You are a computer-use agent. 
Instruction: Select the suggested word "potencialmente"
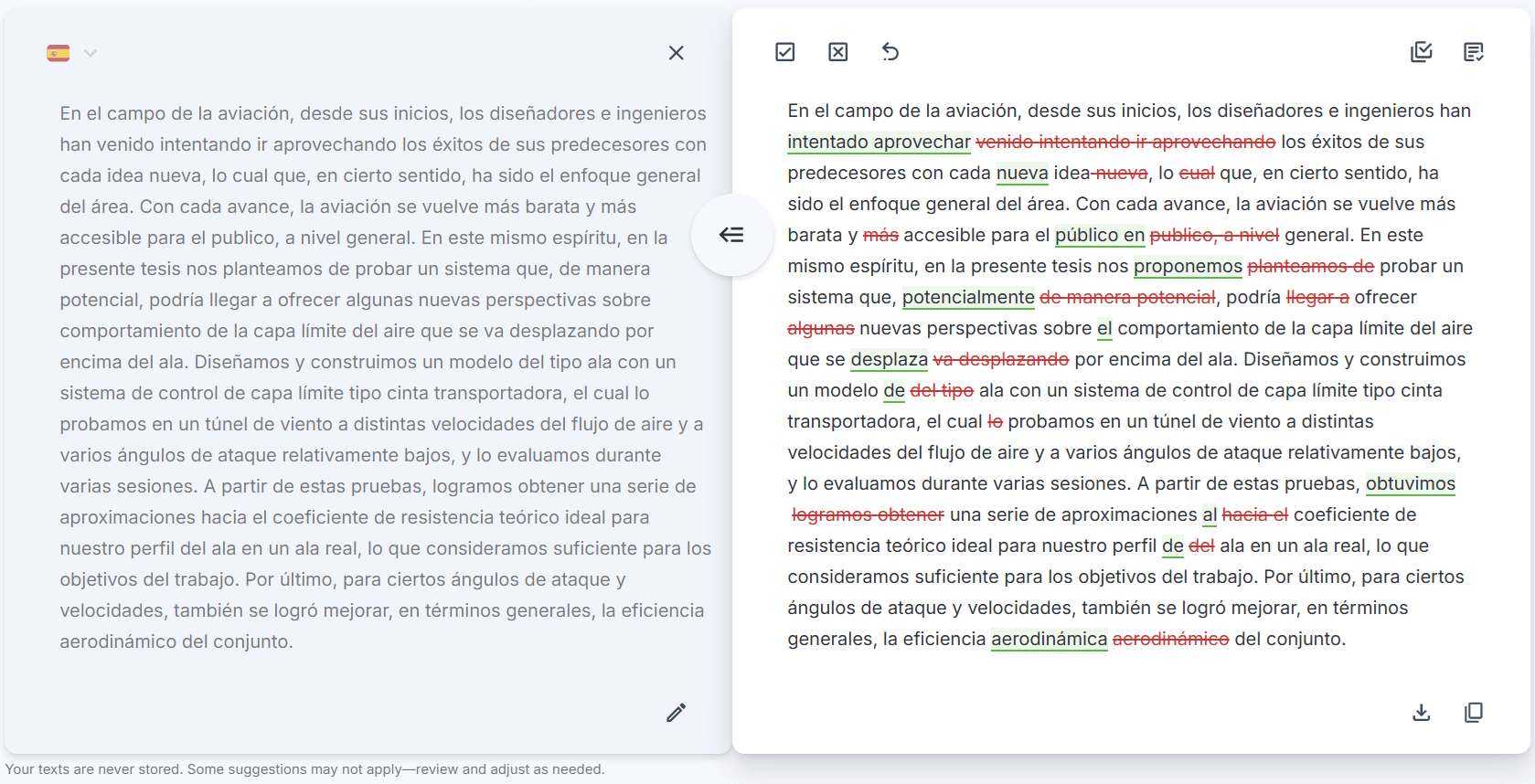[967, 297]
